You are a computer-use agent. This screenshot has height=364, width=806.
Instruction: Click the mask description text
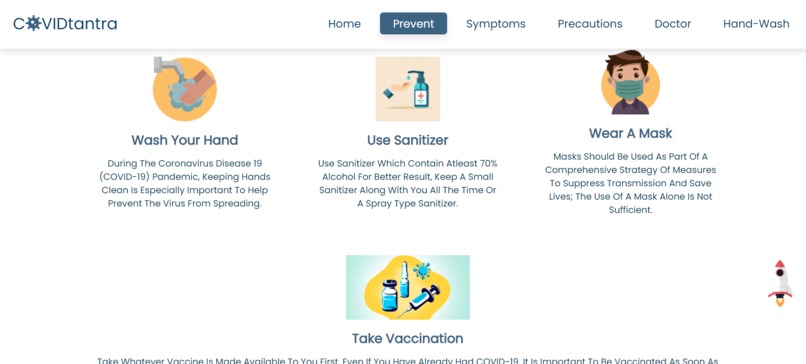point(631,183)
